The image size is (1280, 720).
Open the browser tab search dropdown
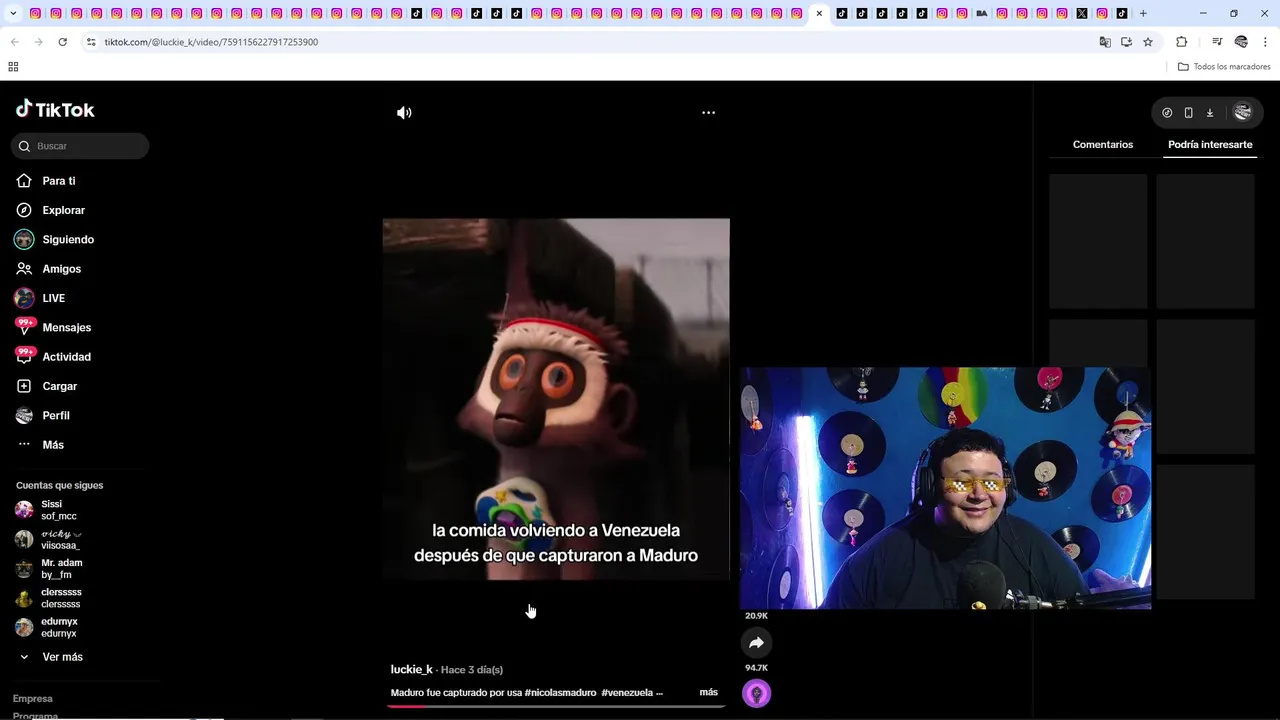tap(13, 14)
